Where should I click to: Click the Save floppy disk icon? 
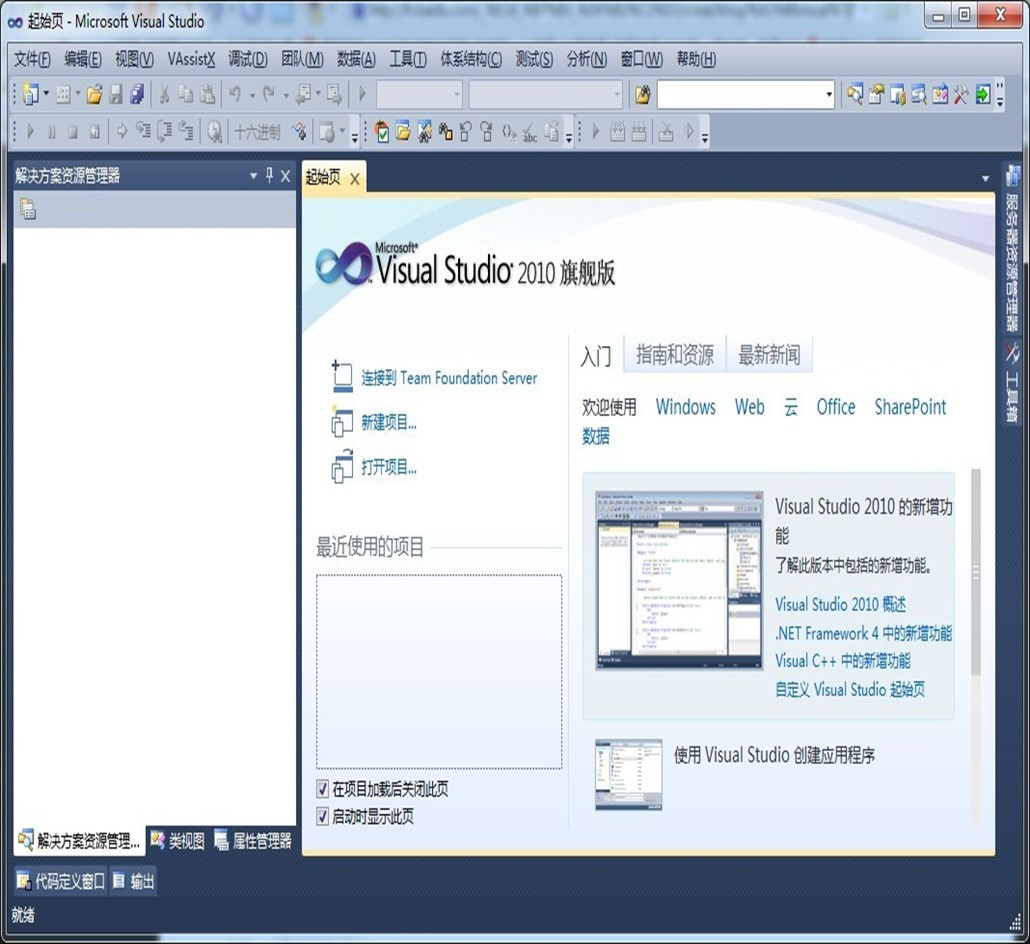[x=116, y=95]
